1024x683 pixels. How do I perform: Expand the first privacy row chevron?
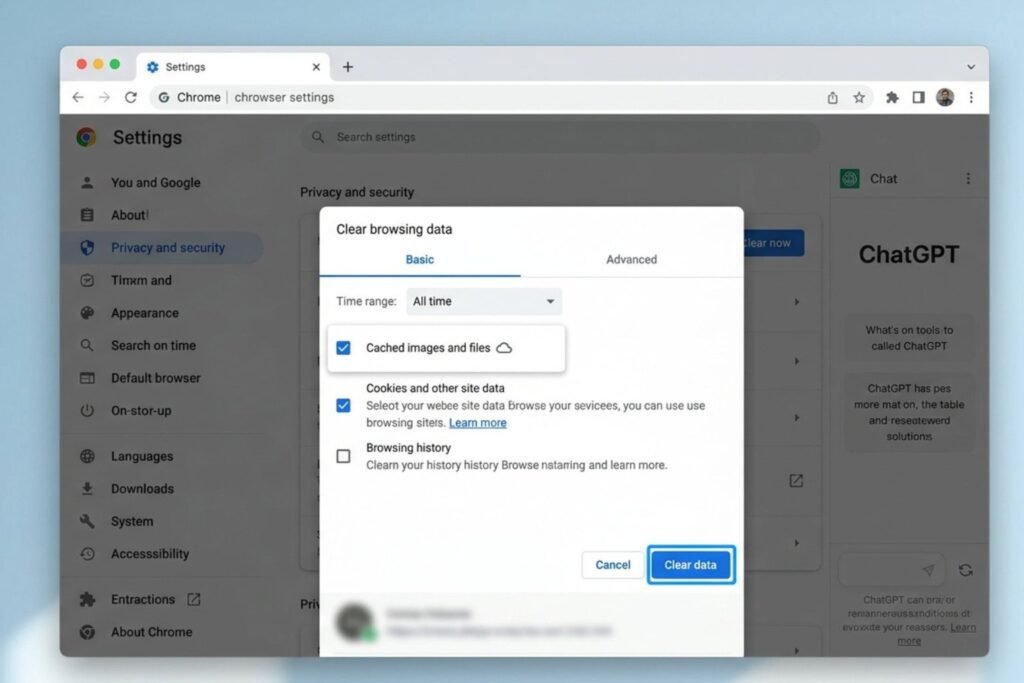coord(797,302)
